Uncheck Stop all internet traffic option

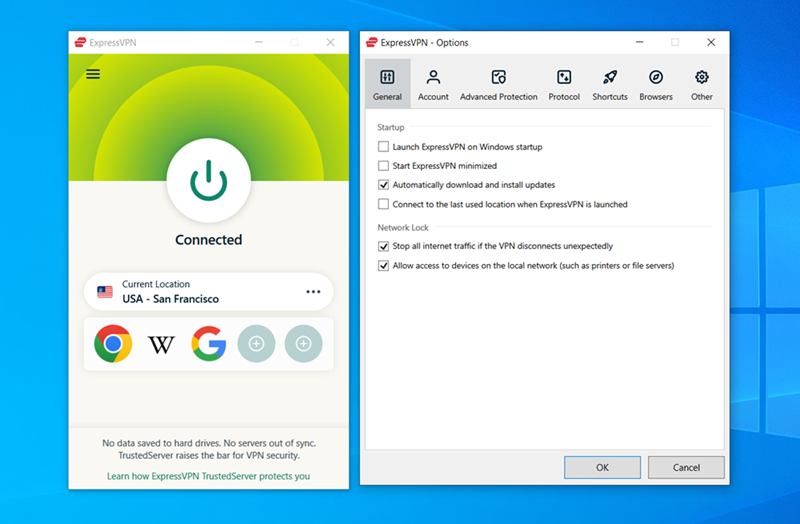tap(383, 246)
